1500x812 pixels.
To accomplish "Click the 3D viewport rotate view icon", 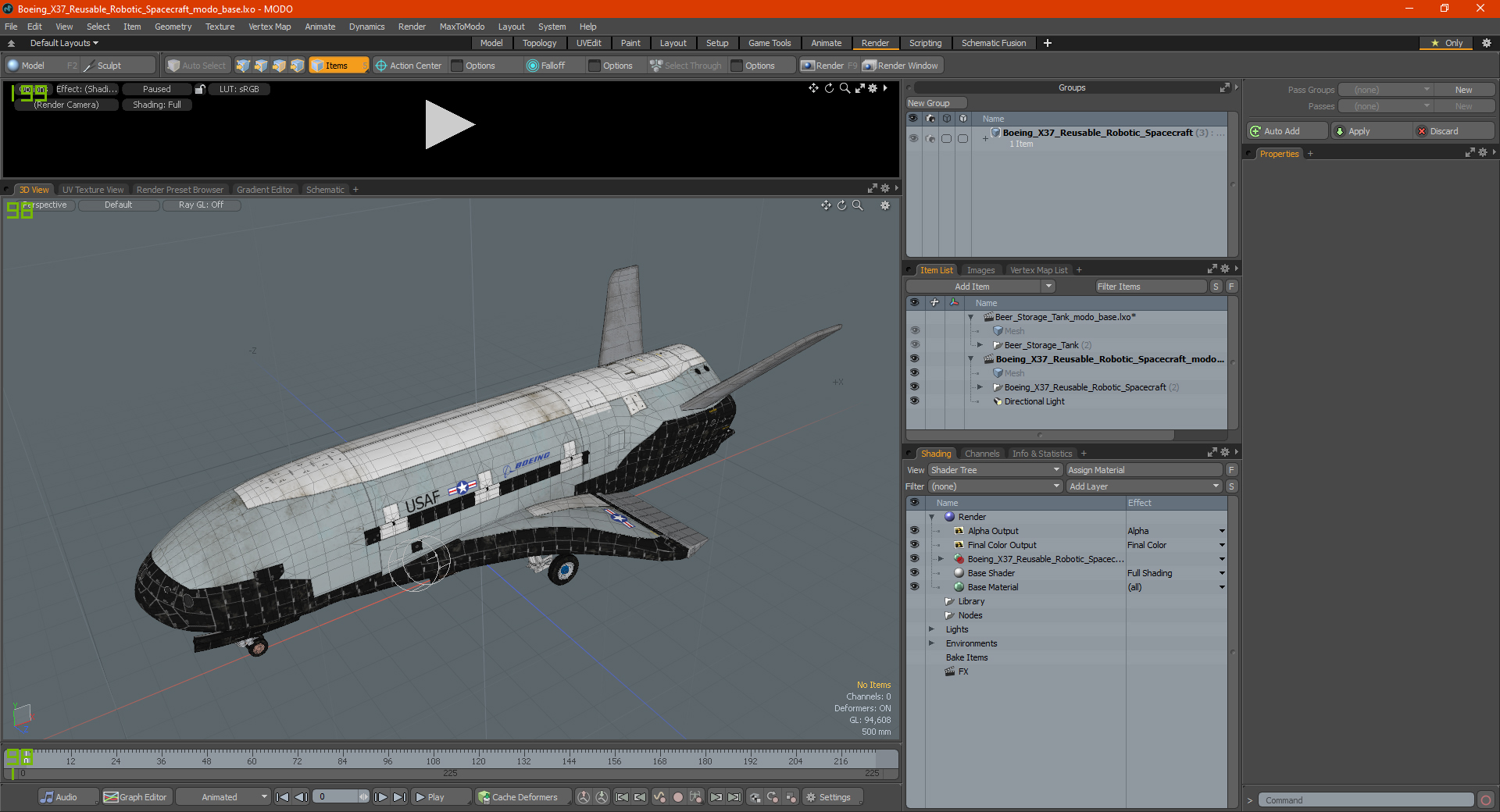I will (841, 205).
